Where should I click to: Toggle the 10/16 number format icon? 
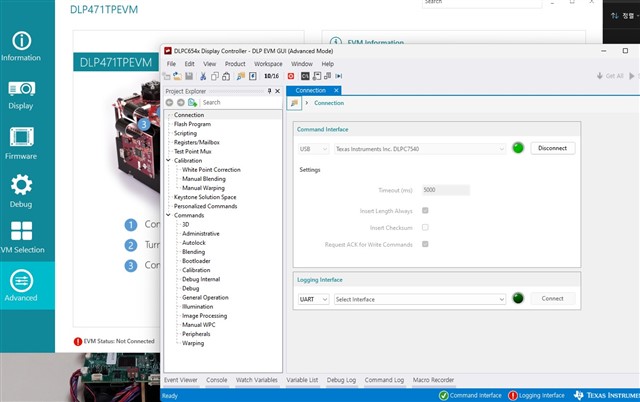(271, 76)
